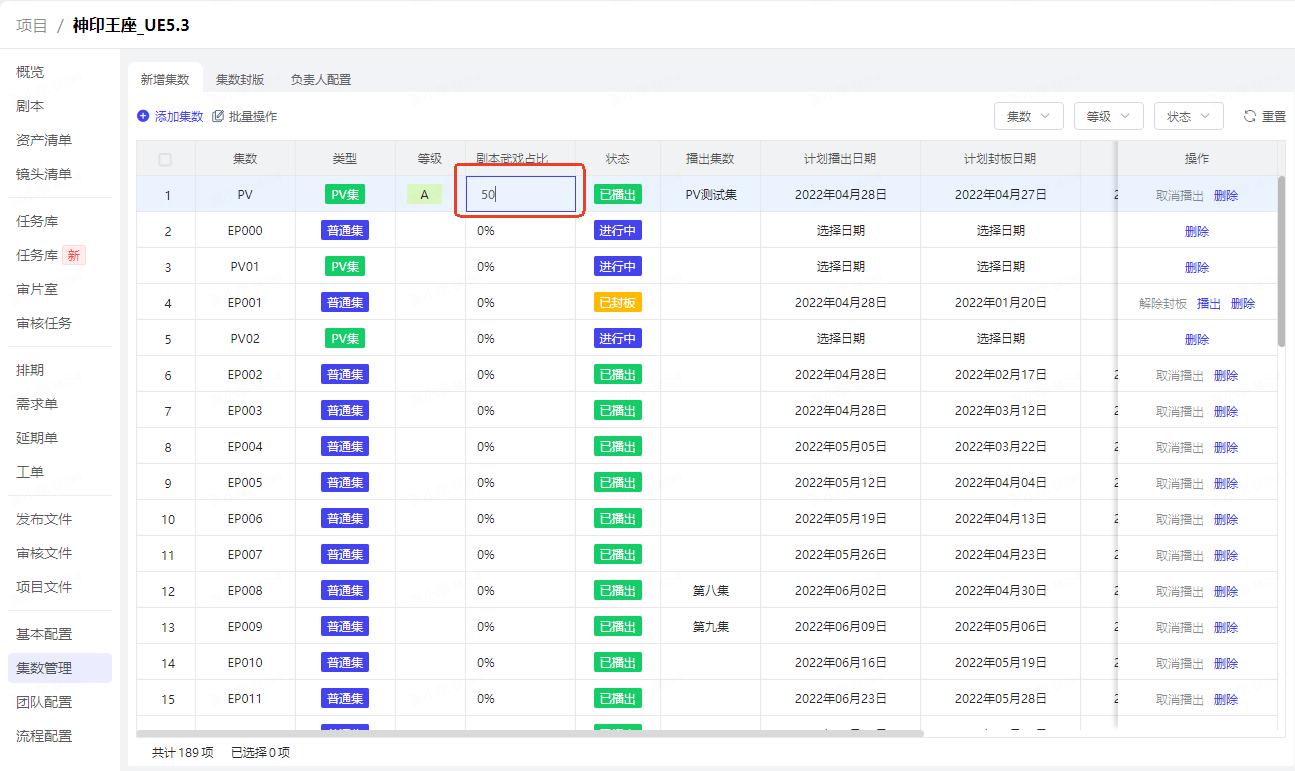Click the PV集 type badge of PV01
Image resolution: width=1295 pixels, height=771 pixels.
click(345, 266)
